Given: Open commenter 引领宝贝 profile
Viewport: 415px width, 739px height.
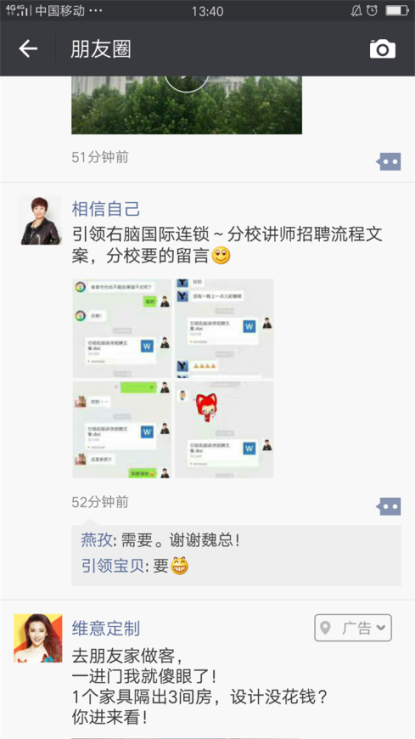Looking at the screenshot, I should [113, 566].
